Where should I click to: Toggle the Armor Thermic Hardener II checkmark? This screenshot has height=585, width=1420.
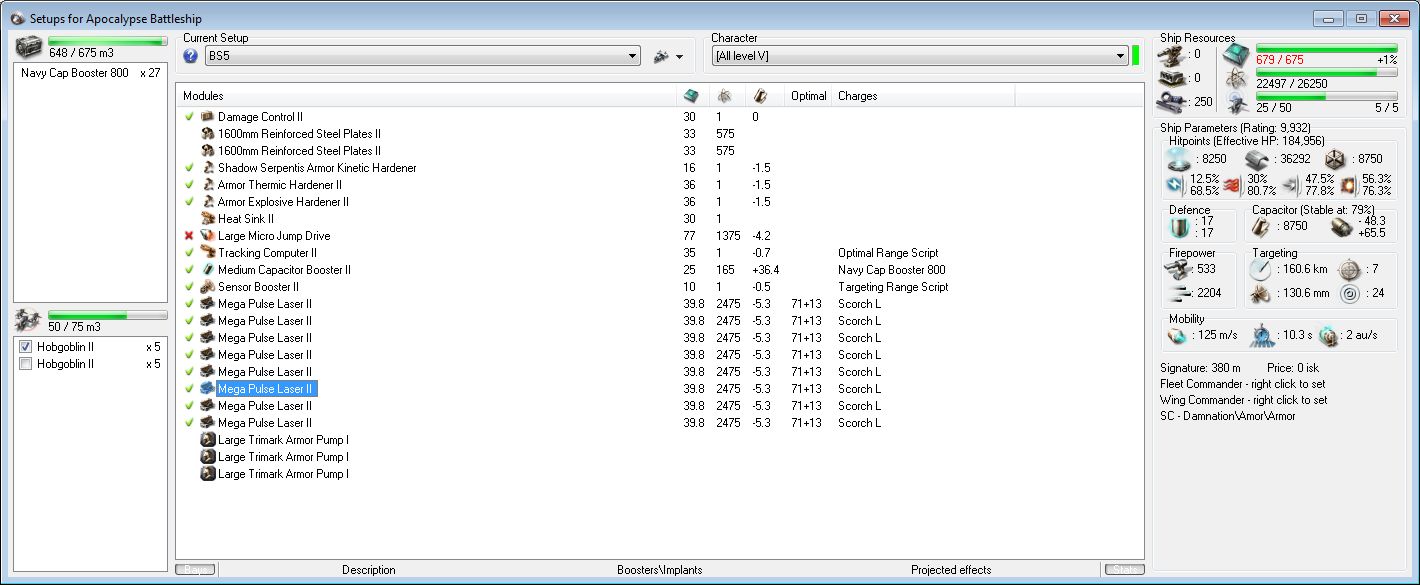[x=189, y=185]
